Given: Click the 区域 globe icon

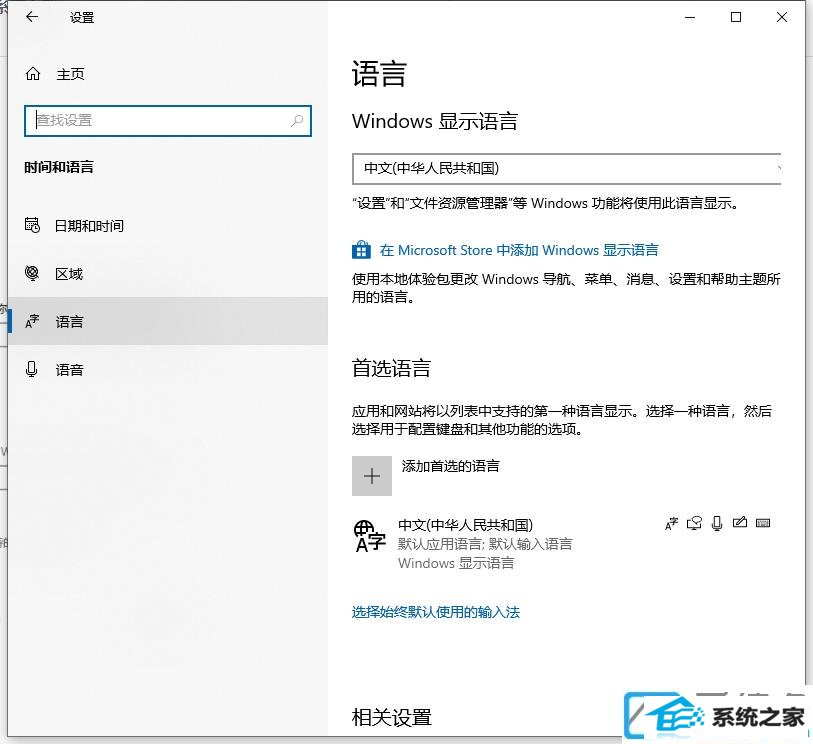Looking at the screenshot, I should [32, 273].
